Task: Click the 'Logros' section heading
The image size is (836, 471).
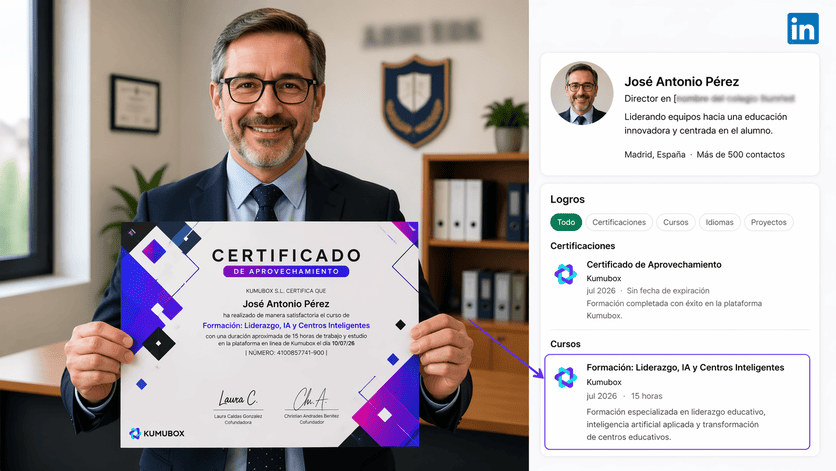Action: pyautogui.click(x=567, y=199)
